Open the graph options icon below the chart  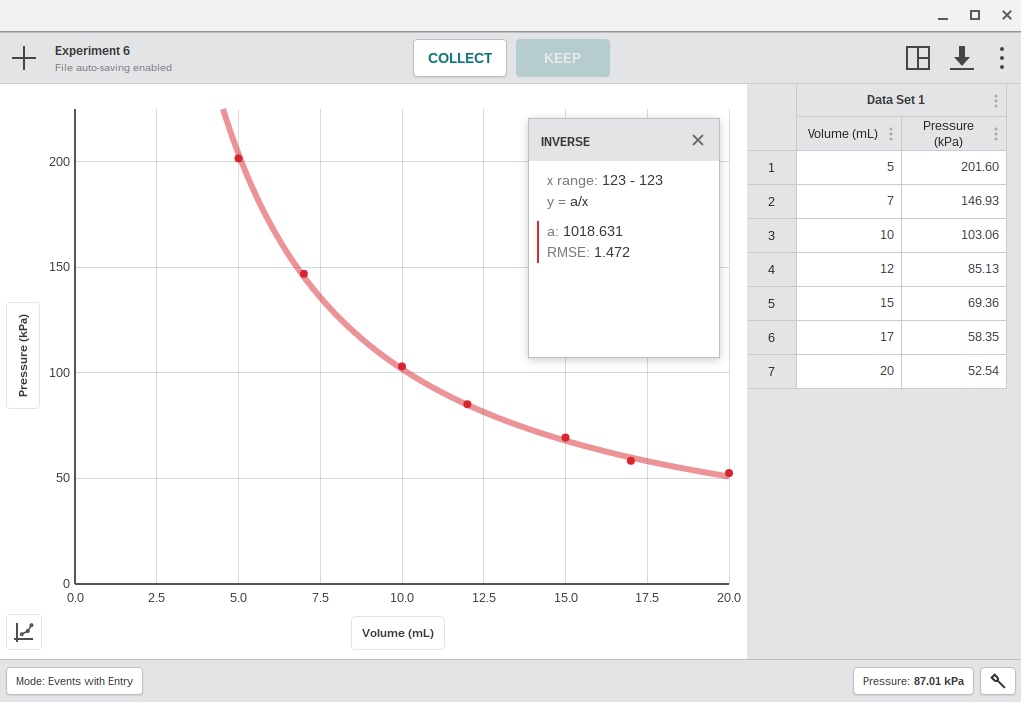coord(23,632)
